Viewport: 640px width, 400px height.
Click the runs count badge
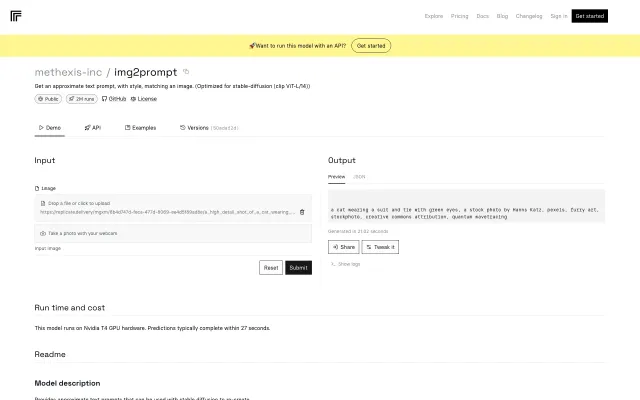pos(82,99)
